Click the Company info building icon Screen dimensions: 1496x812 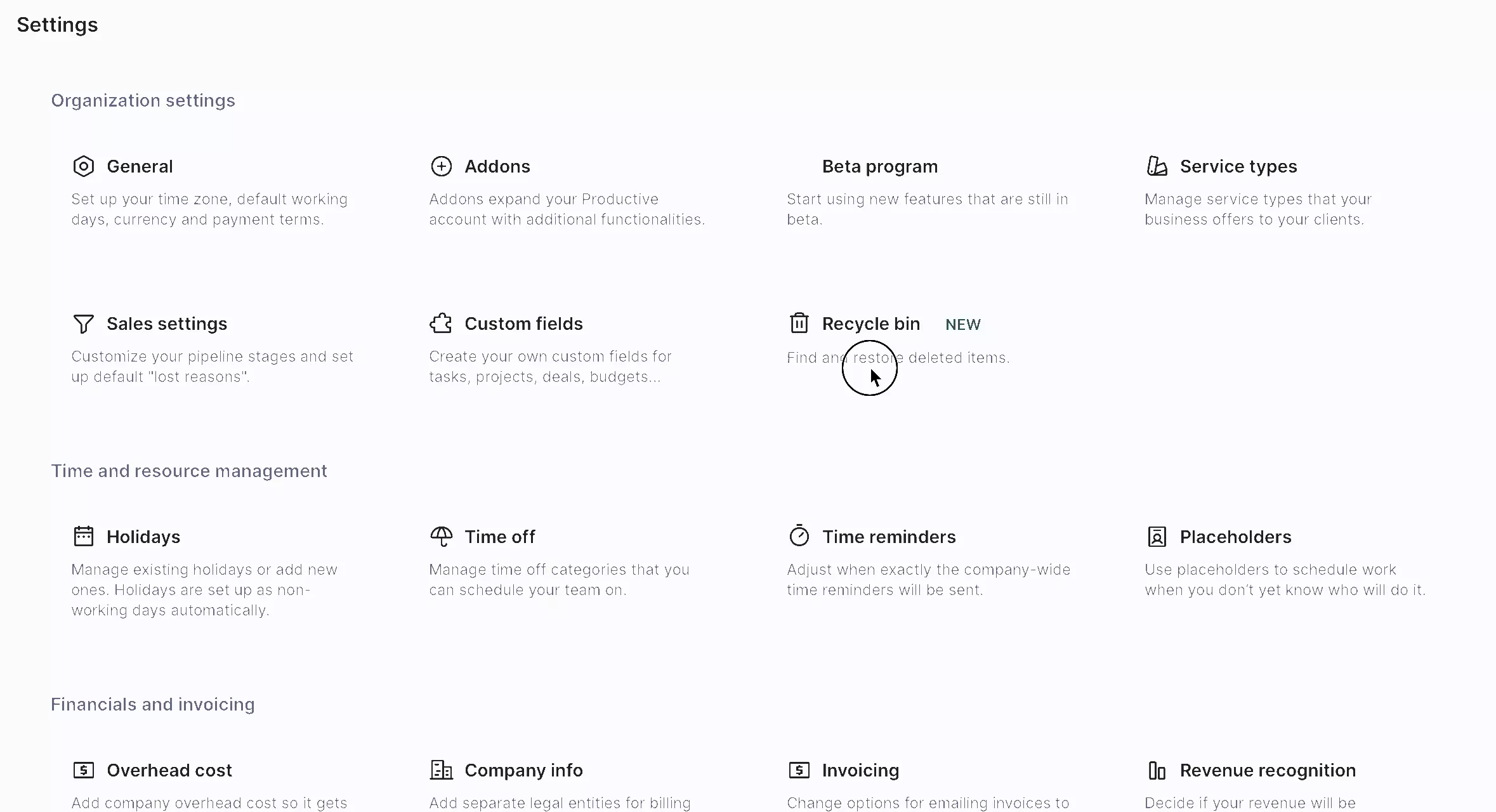pyautogui.click(x=442, y=770)
